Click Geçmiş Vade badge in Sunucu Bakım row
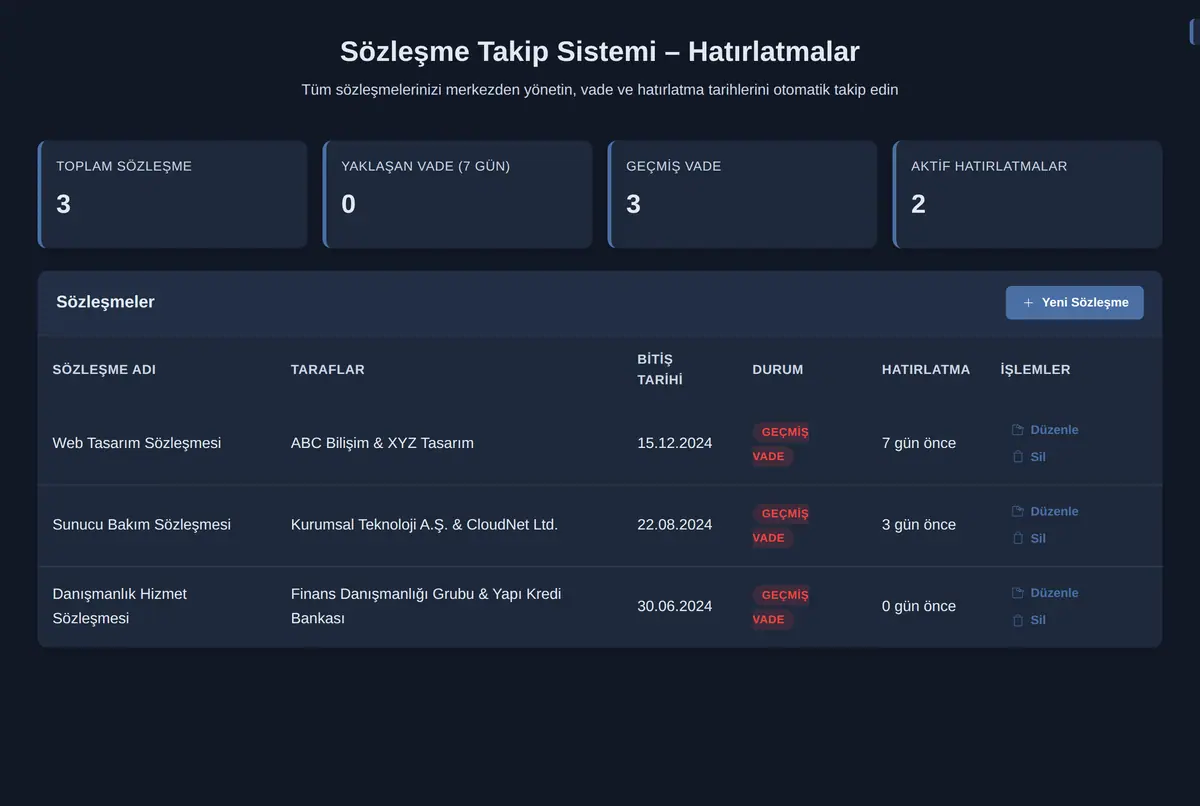The image size is (1200, 806). [781, 525]
